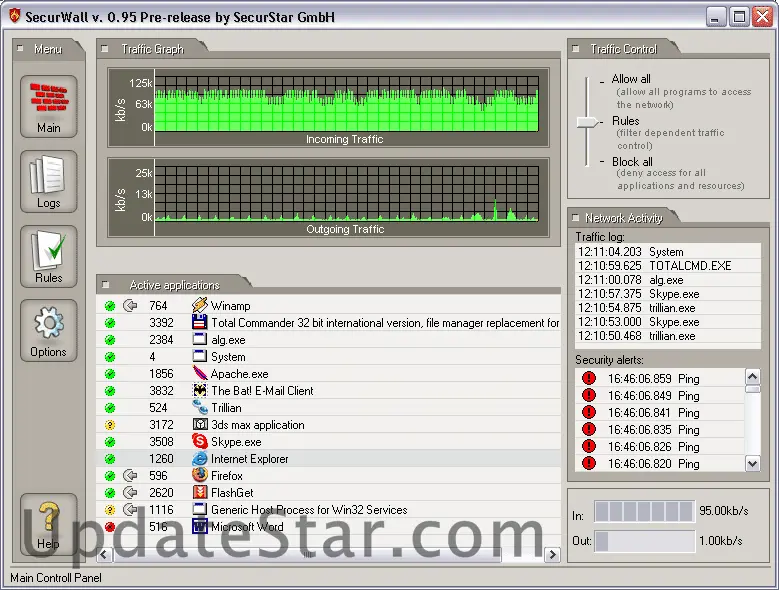
Task: Toggle the green status indicator for Apache.exe
Action: [x=110, y=374]
